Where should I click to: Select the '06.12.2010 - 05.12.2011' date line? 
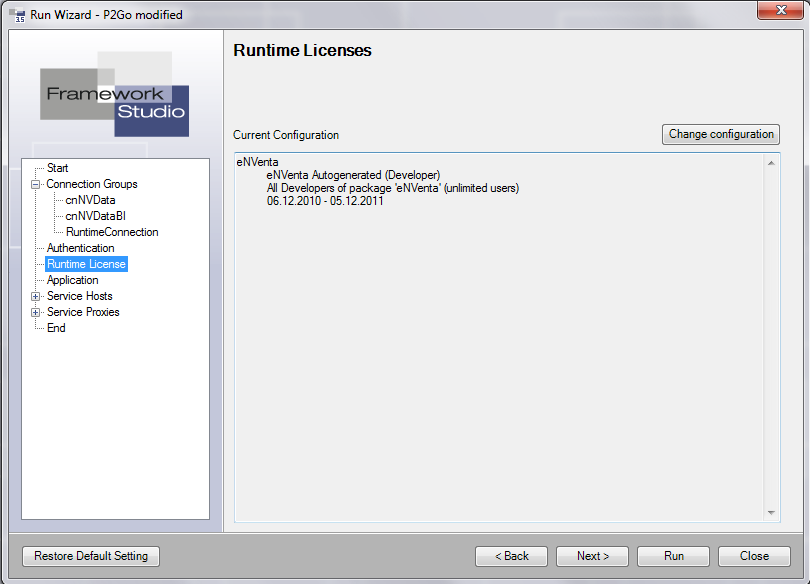[x=325, y=201]
